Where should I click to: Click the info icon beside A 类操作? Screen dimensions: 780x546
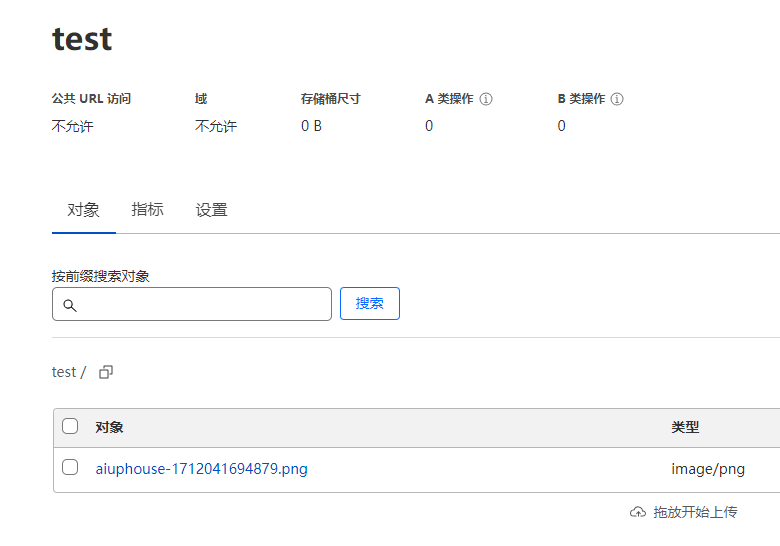tap(486, 99)
